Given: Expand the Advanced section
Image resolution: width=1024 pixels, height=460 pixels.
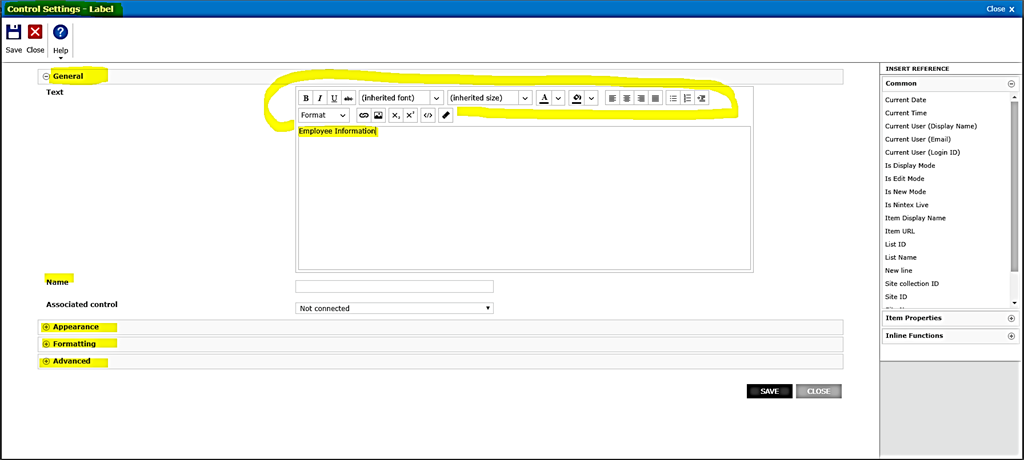Looking at the screenshot, I should tap(46, 361).
